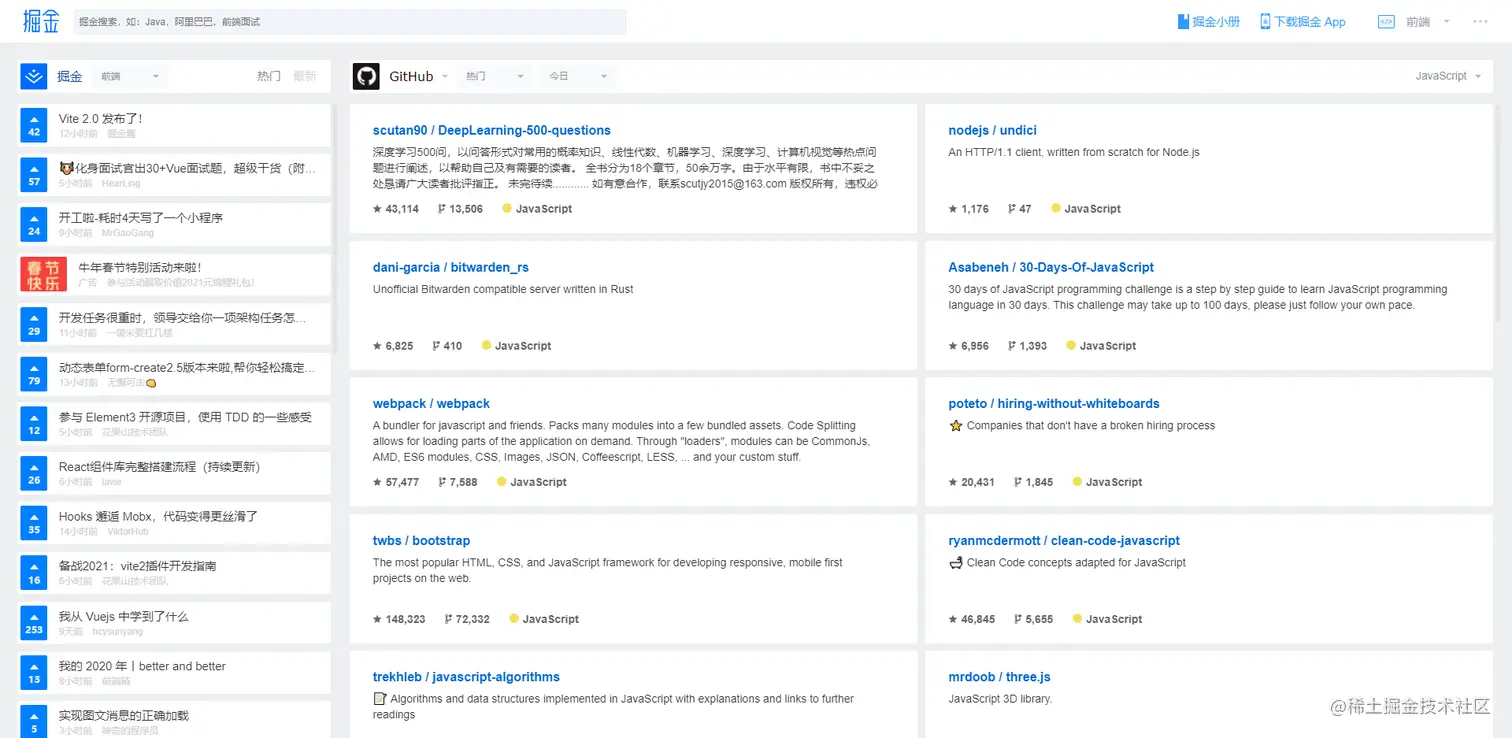Click the blue 掘金 panel icon

point(34,76)
